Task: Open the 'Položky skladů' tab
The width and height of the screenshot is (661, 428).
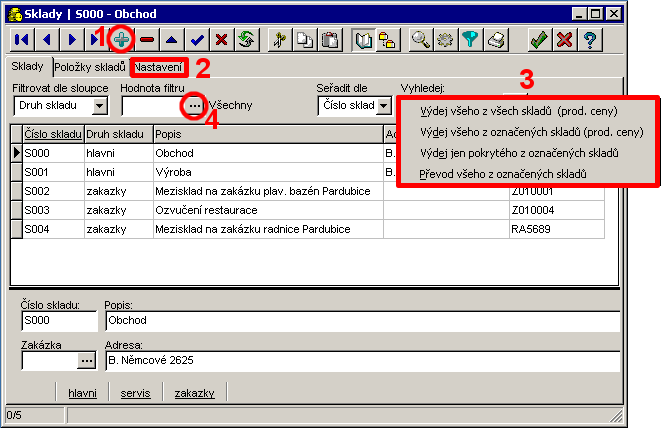Action: pyautogui.click(x=90, y=67)
